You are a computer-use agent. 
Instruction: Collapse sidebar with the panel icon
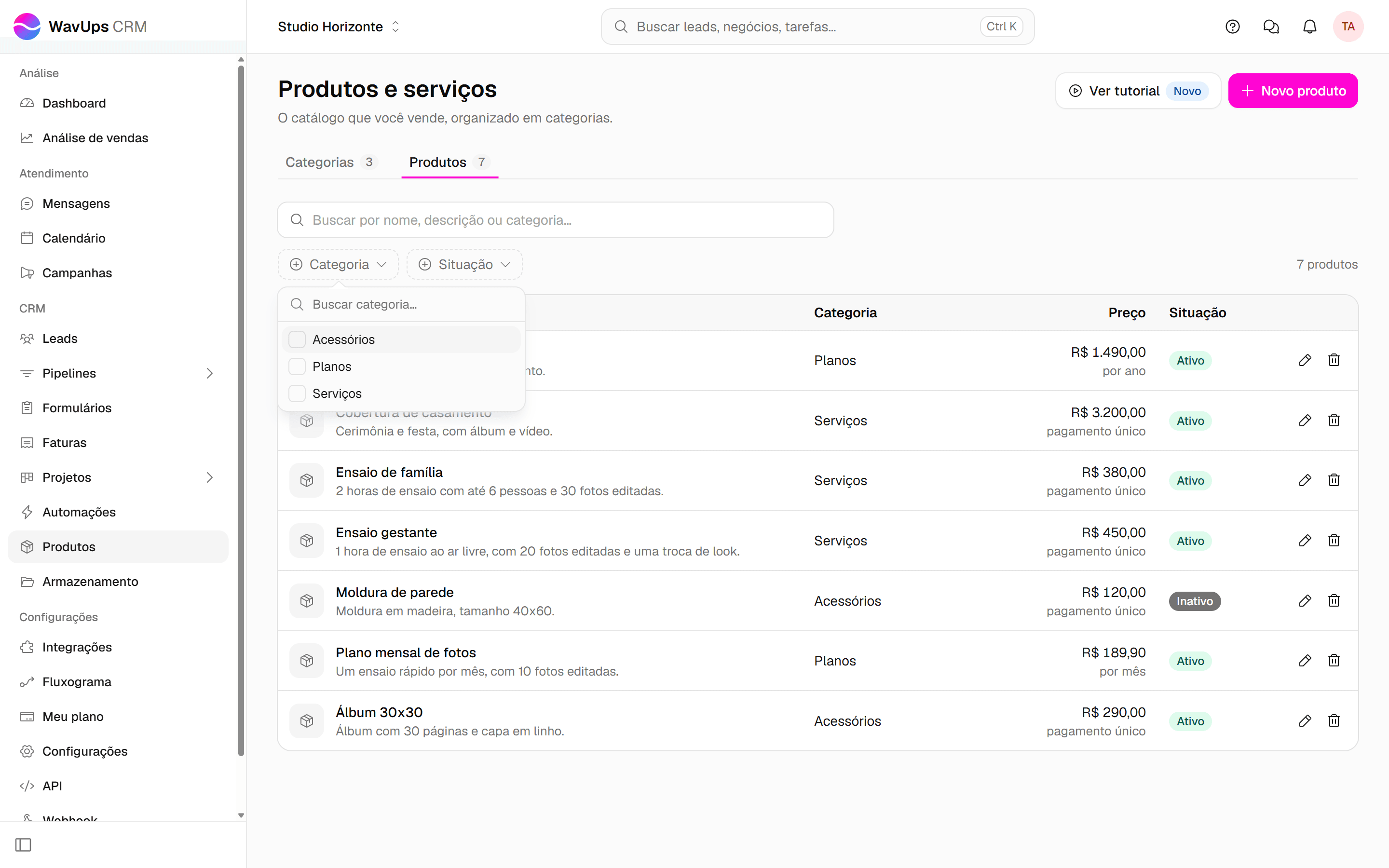point(23,844)
